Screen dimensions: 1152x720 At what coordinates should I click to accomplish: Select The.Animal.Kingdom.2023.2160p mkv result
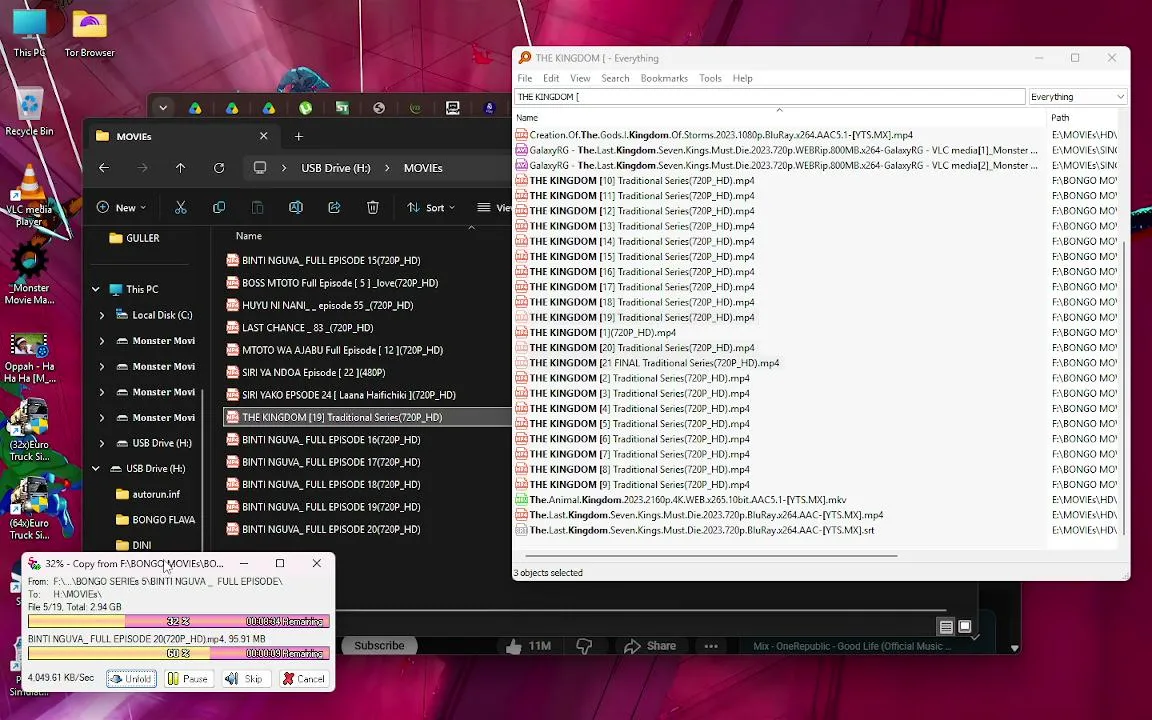coord(688,500)
